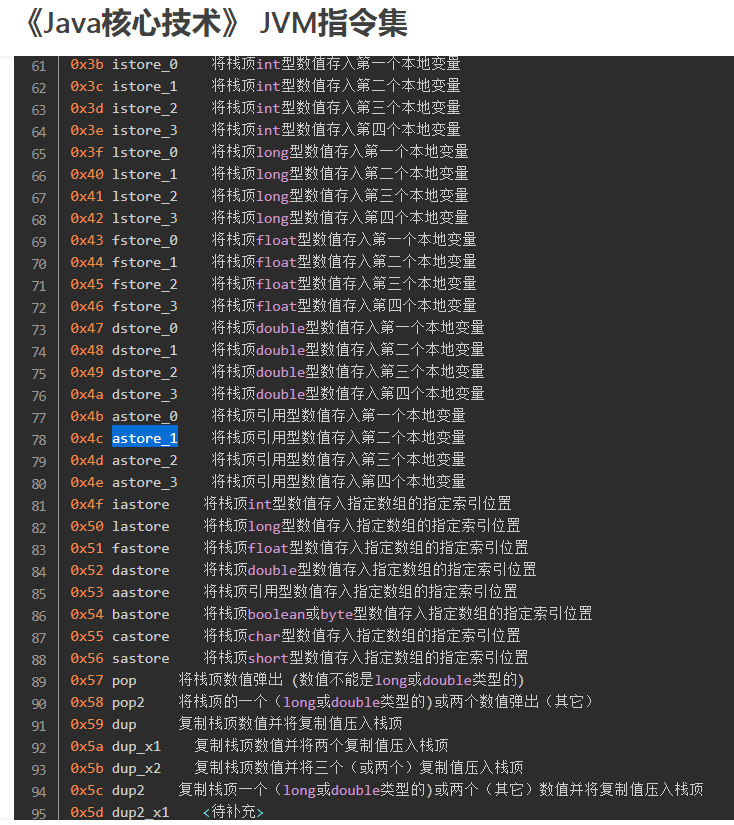Select the astore_2 instruction text
Image resolution: width=734 pixels, height=825 pixels.
145,460
